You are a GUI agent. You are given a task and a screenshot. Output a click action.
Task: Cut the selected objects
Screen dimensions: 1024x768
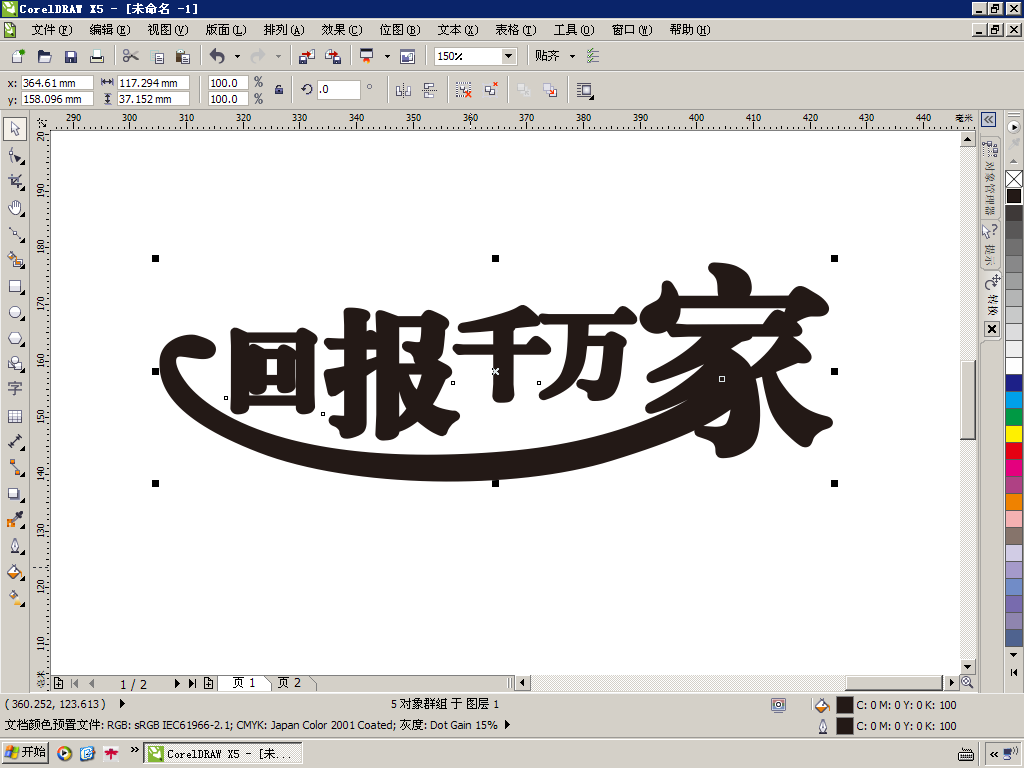[x=131, y=56]
